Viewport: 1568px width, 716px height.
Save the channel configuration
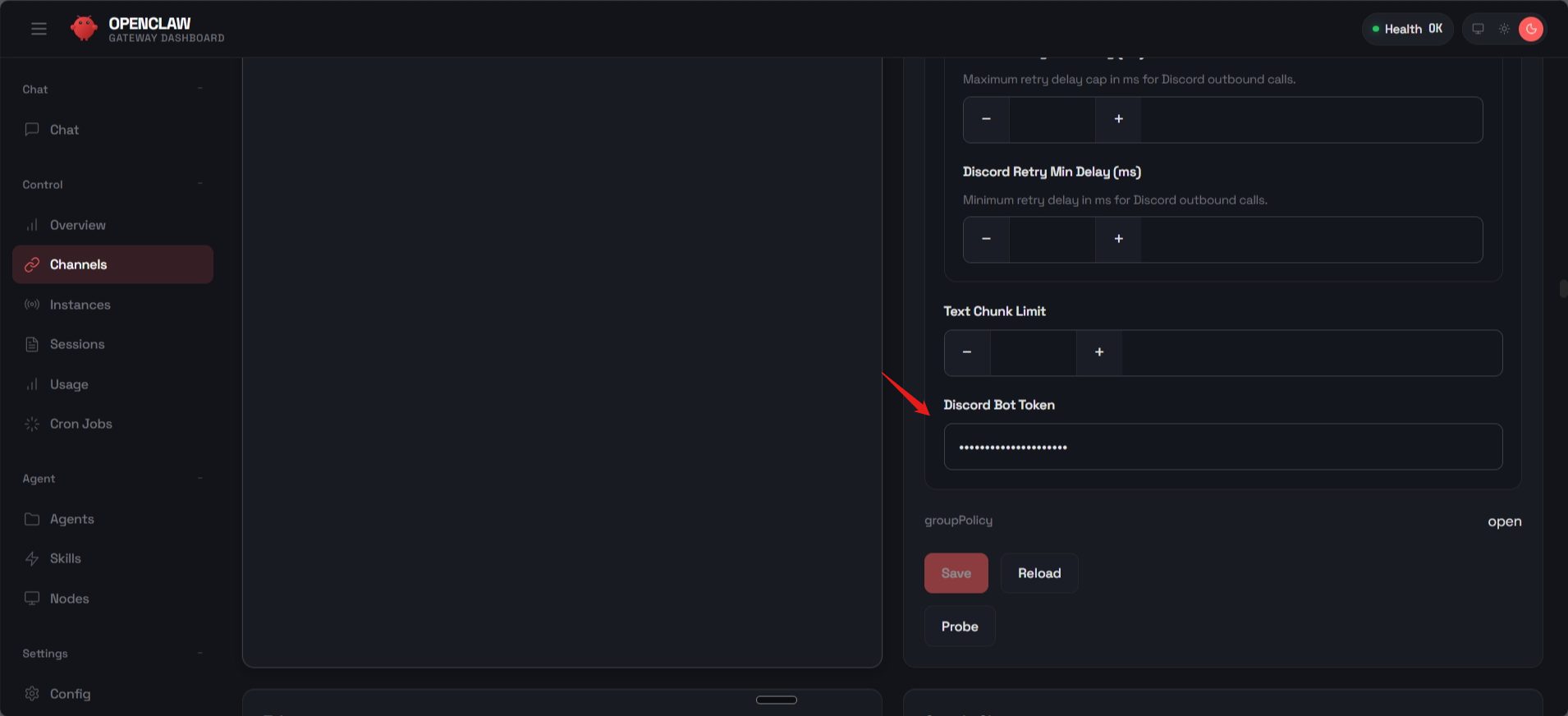pos(956,573)
